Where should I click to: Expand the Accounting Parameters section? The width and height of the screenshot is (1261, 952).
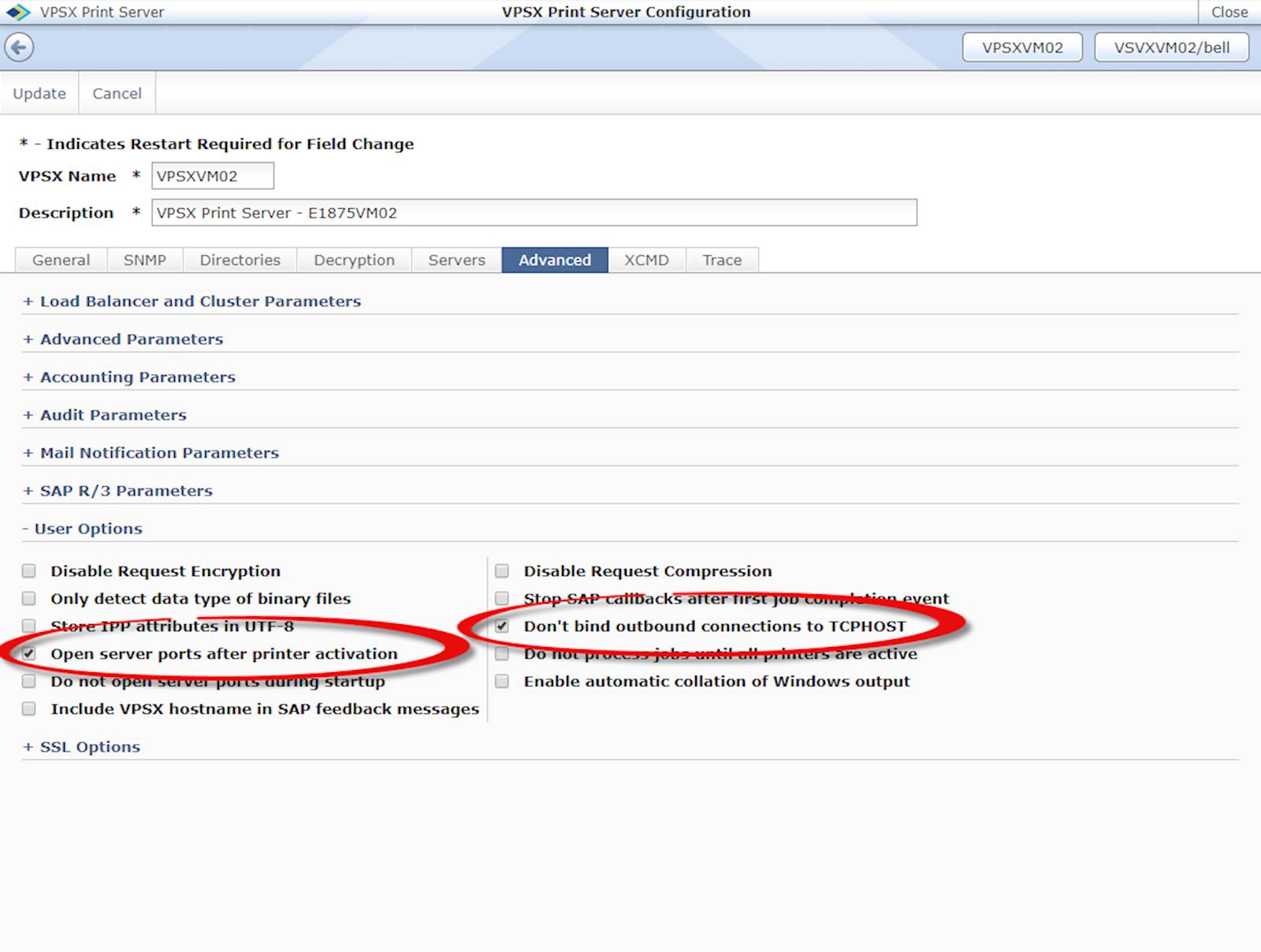129,377
